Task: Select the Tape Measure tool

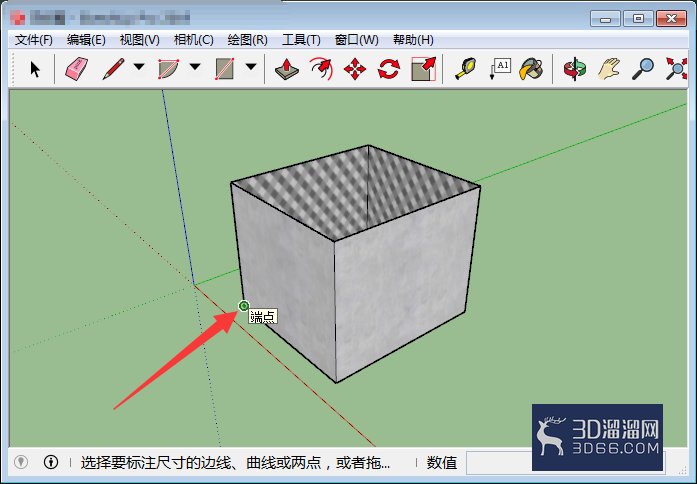Action: coord(465,69)
